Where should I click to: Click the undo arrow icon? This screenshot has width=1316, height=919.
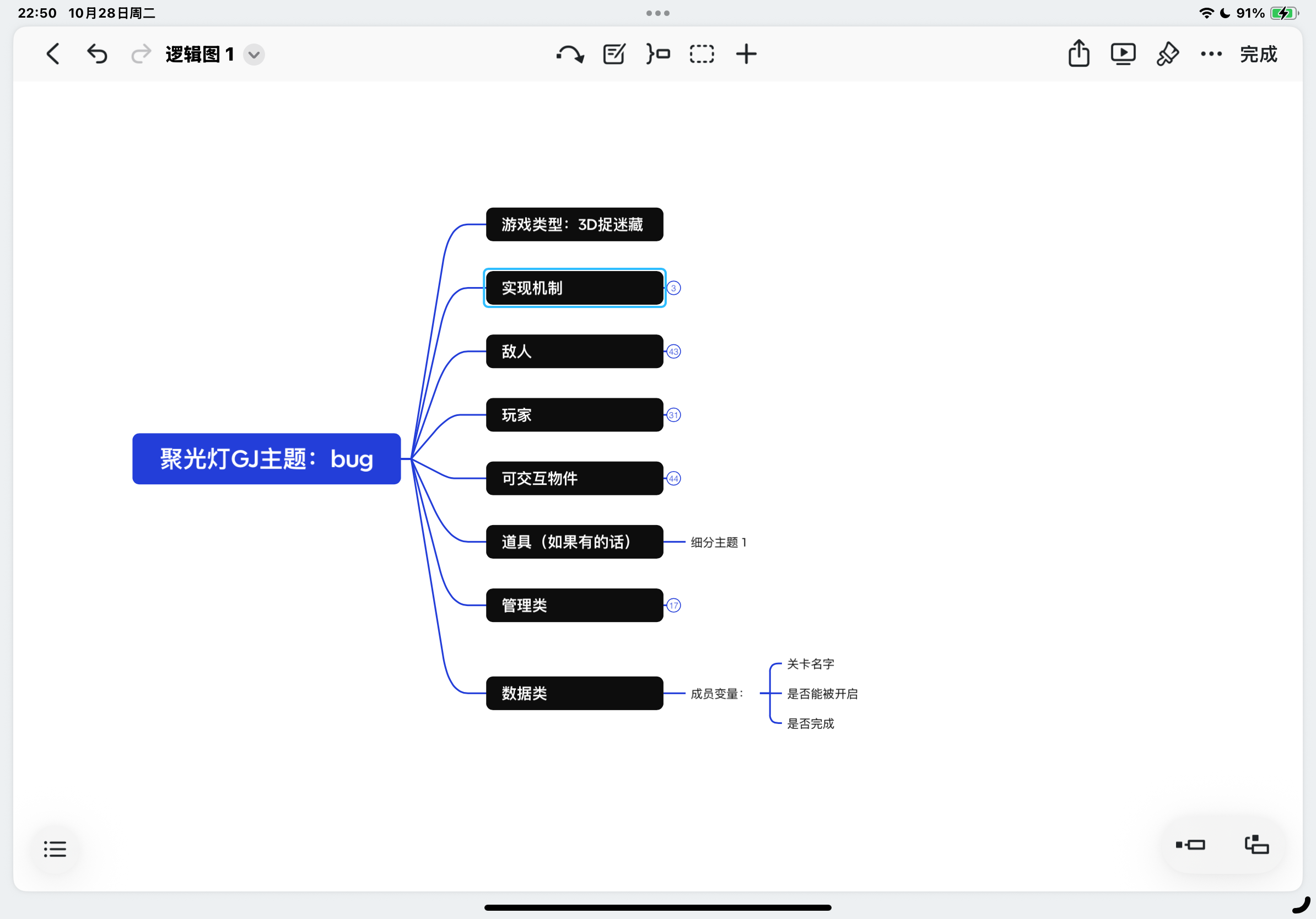[x=97, y=55]
